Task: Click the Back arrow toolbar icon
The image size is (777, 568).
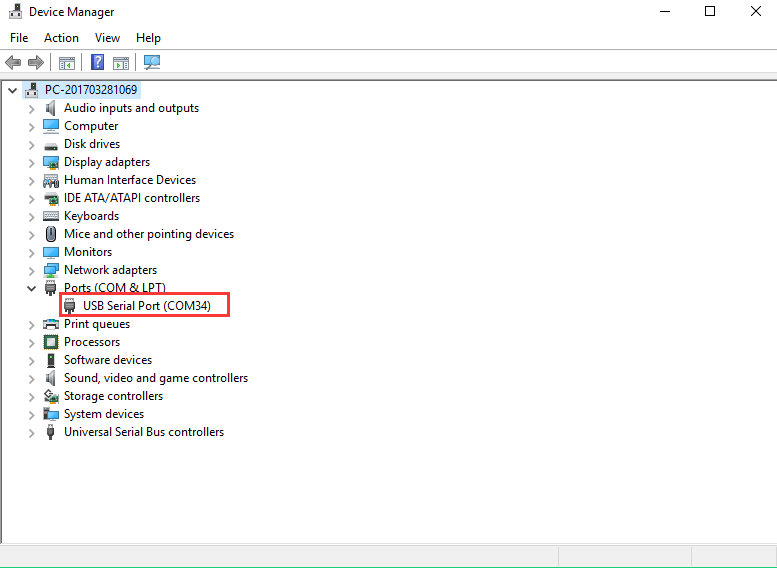Action: pyautogui.click(x=13, y=62)
